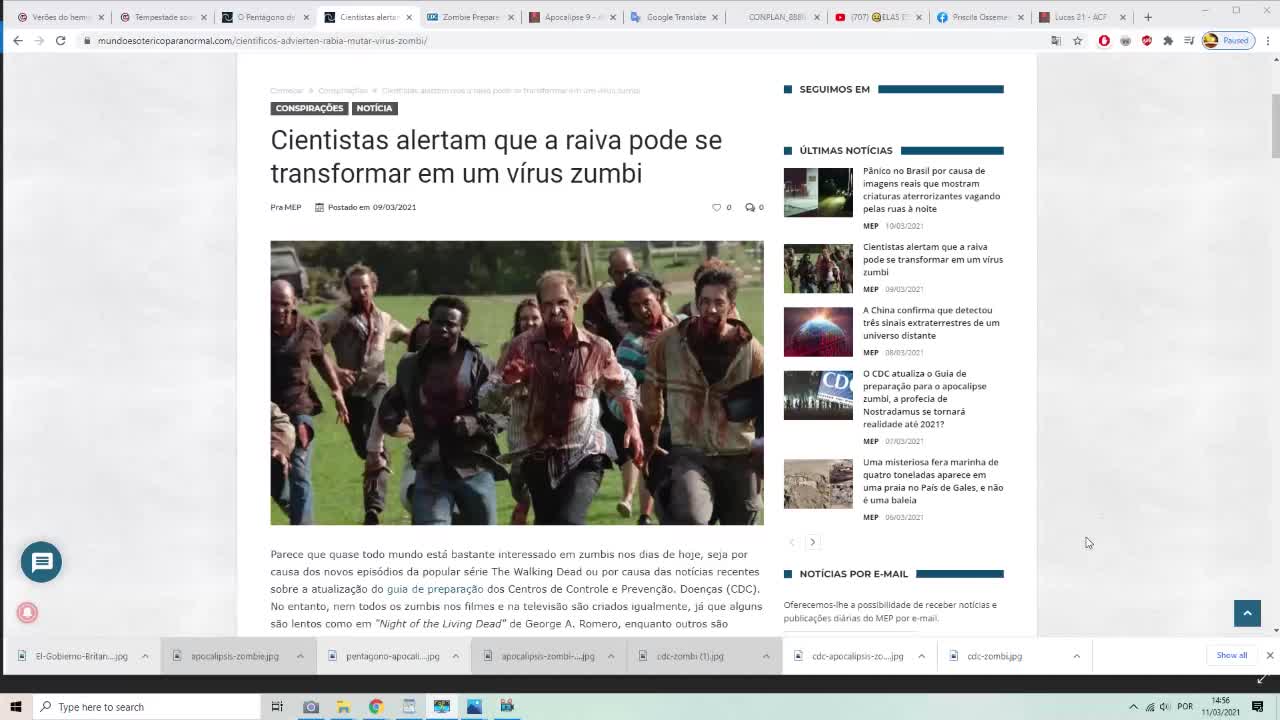Click the NOTÍCIA category tag
The height and width of the screenshot is (720, 1280).
pyautogui.click(x=374, y=108)
